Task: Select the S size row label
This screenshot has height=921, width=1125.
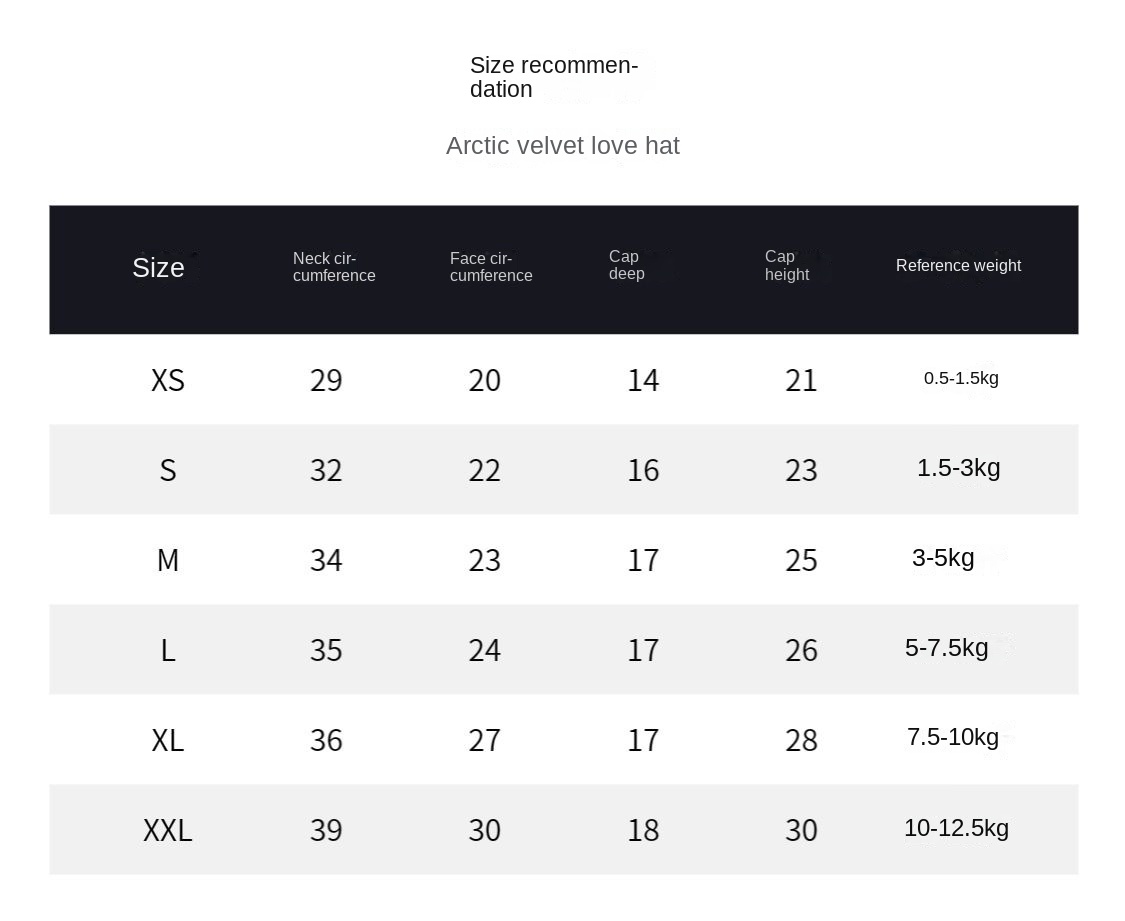Action: point(167,471)
